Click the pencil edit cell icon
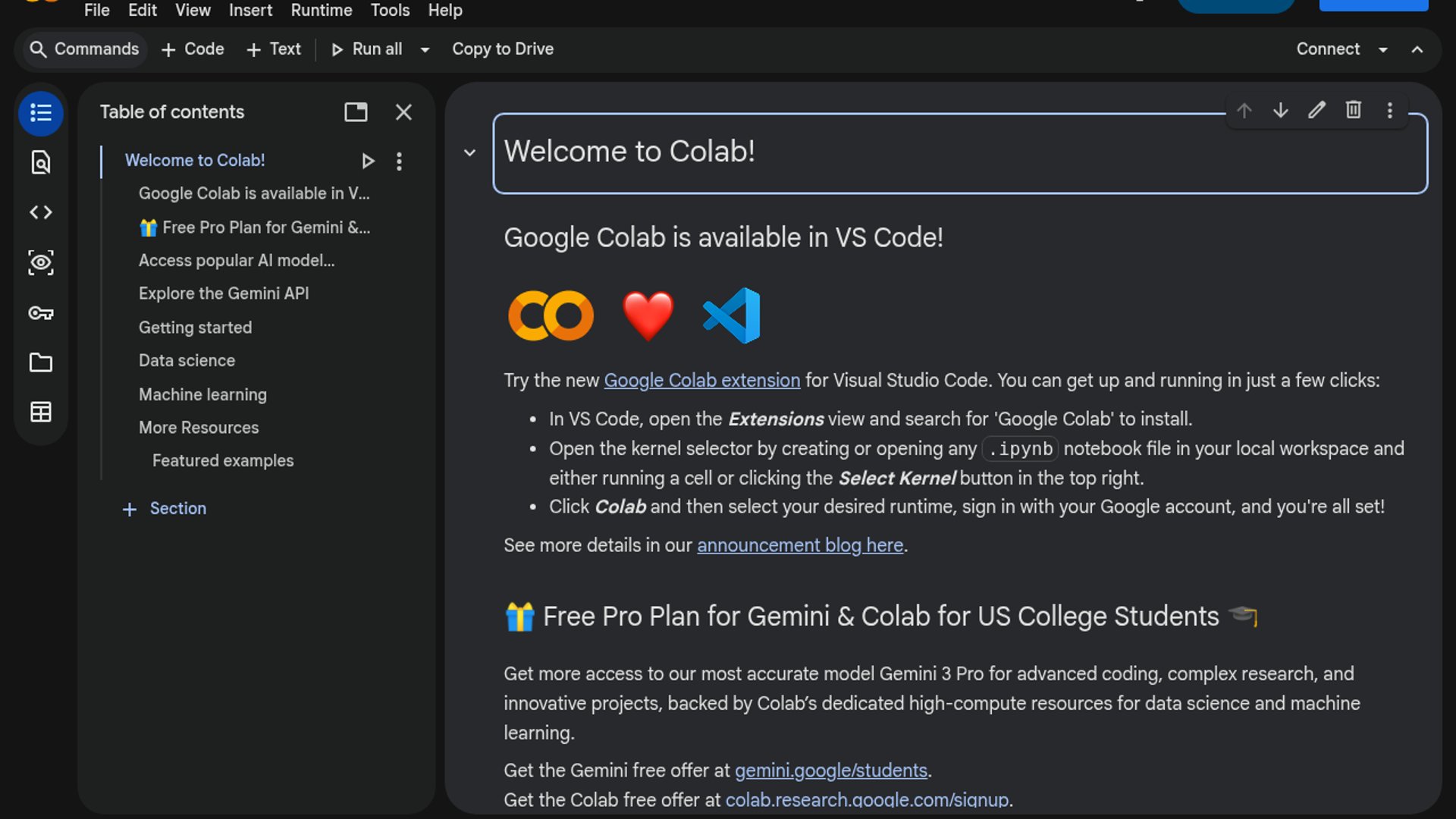 click(1317, 111)
